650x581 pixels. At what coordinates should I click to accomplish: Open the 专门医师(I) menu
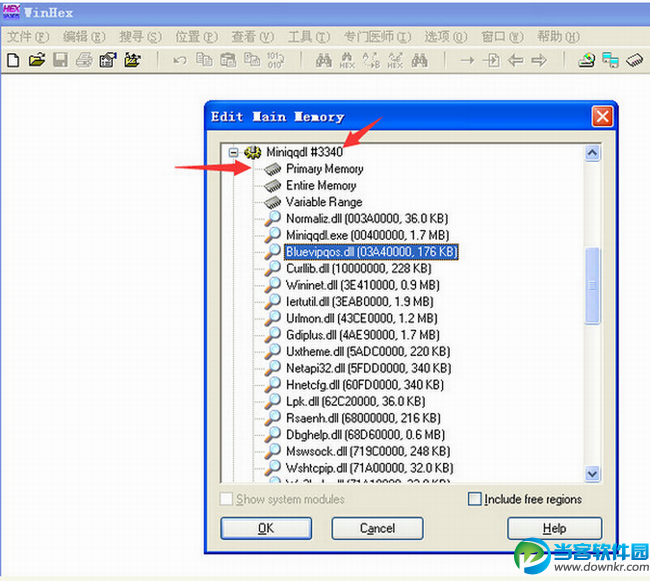pos(377,37)
